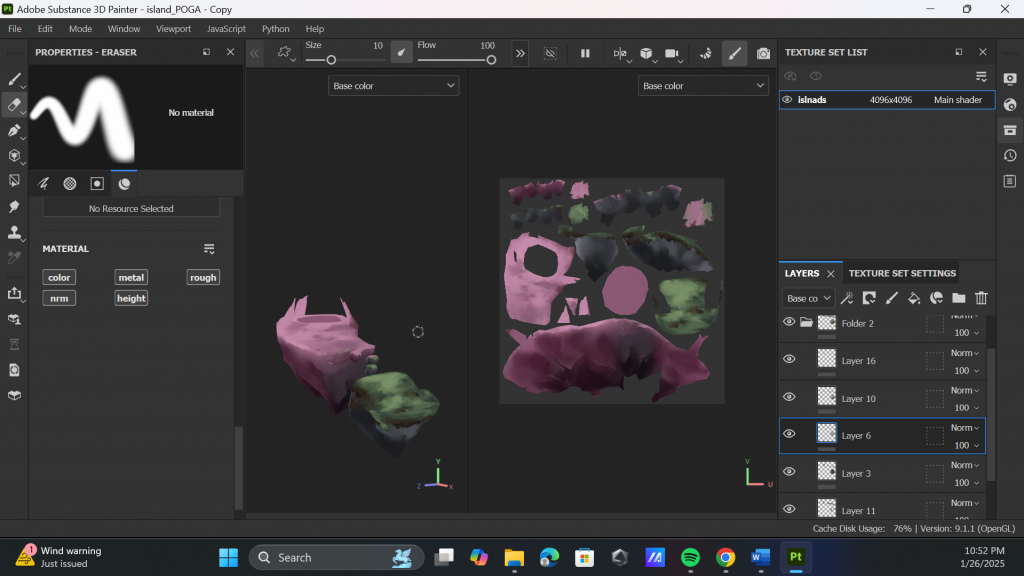Open the Python menu
This screenshot has height=576, width=1024.
pyautogui.click(x=276, y=29)
